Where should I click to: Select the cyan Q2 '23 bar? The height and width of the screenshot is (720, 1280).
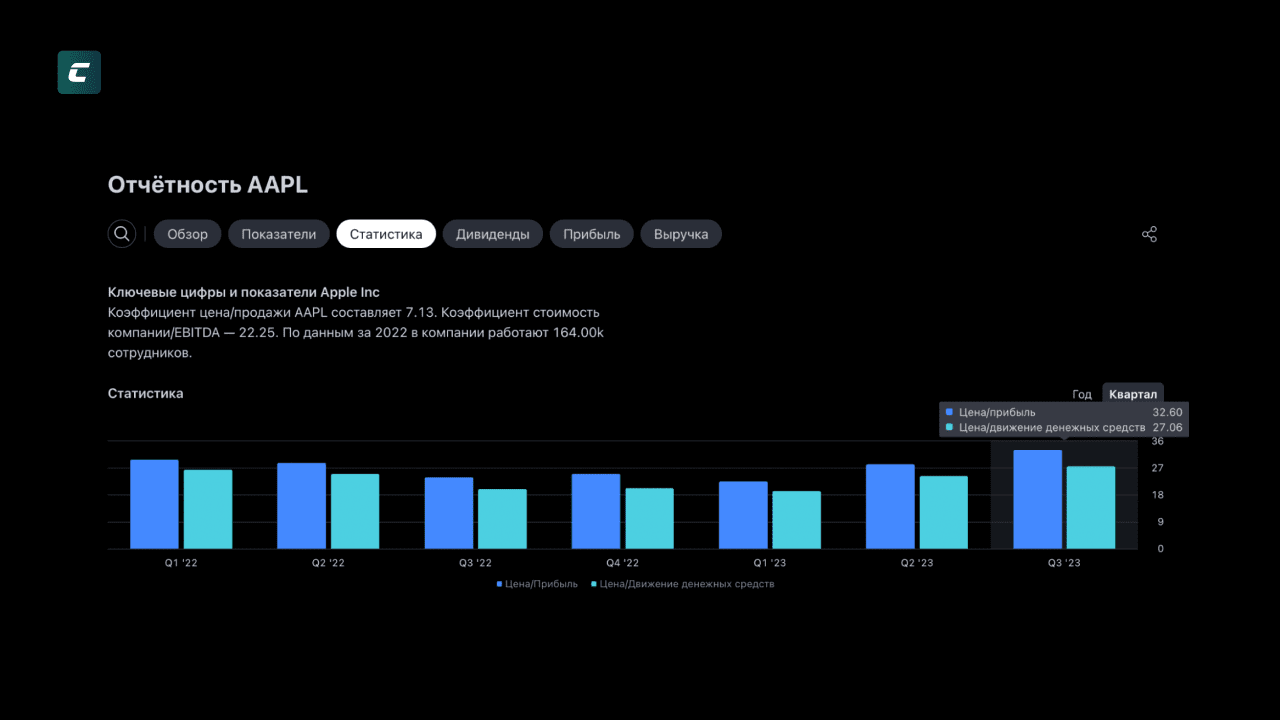(x=944, y=512)
